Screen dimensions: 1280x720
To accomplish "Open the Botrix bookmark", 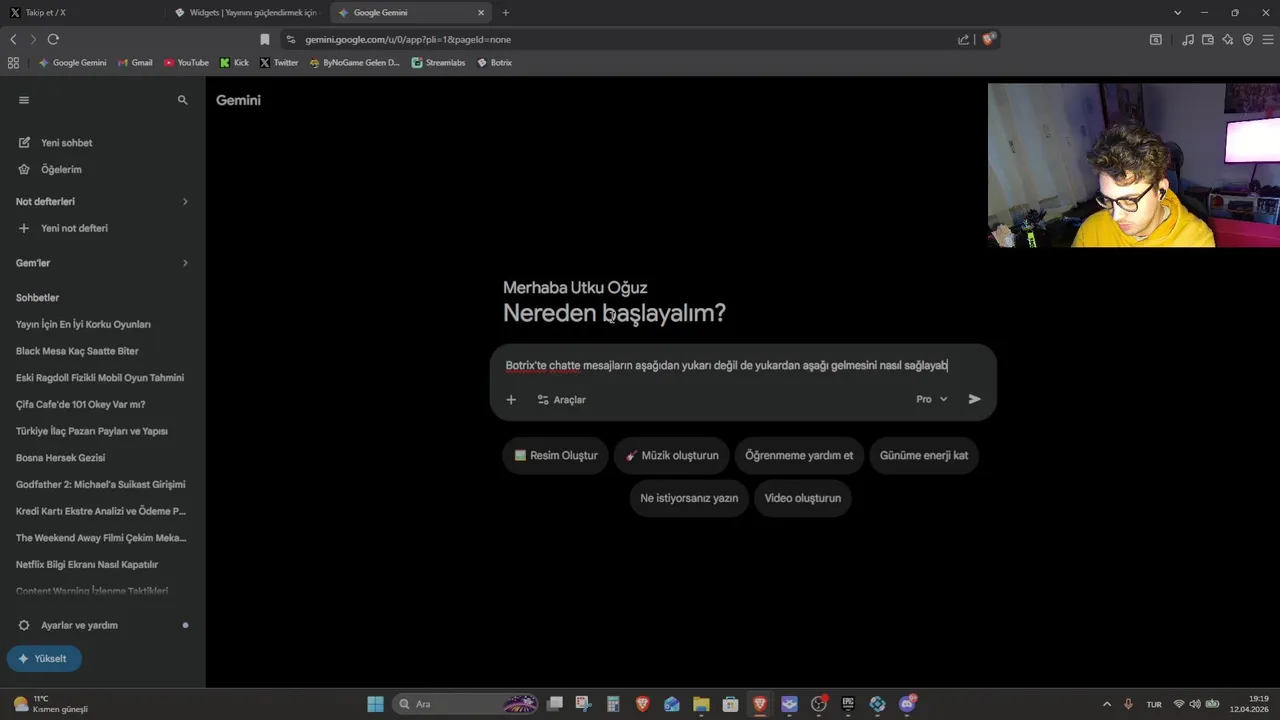I will pyautogui.click(x=494, y=62).
